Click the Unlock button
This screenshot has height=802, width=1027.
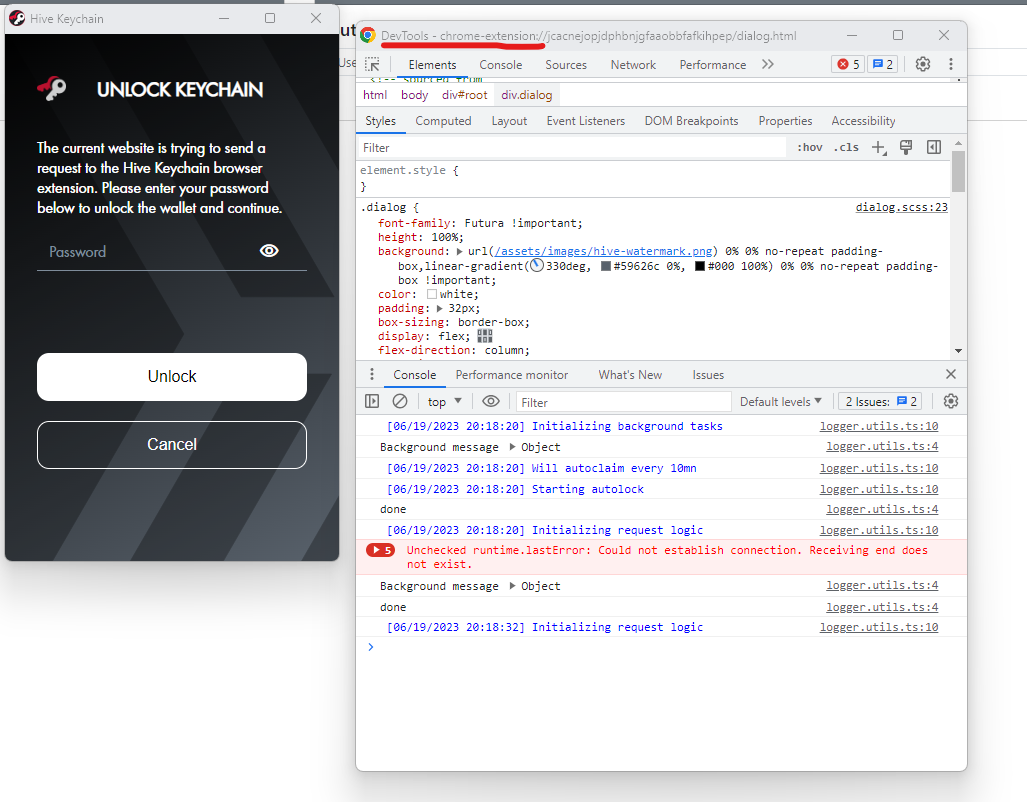pyautogui.click(x=172, y=377)
